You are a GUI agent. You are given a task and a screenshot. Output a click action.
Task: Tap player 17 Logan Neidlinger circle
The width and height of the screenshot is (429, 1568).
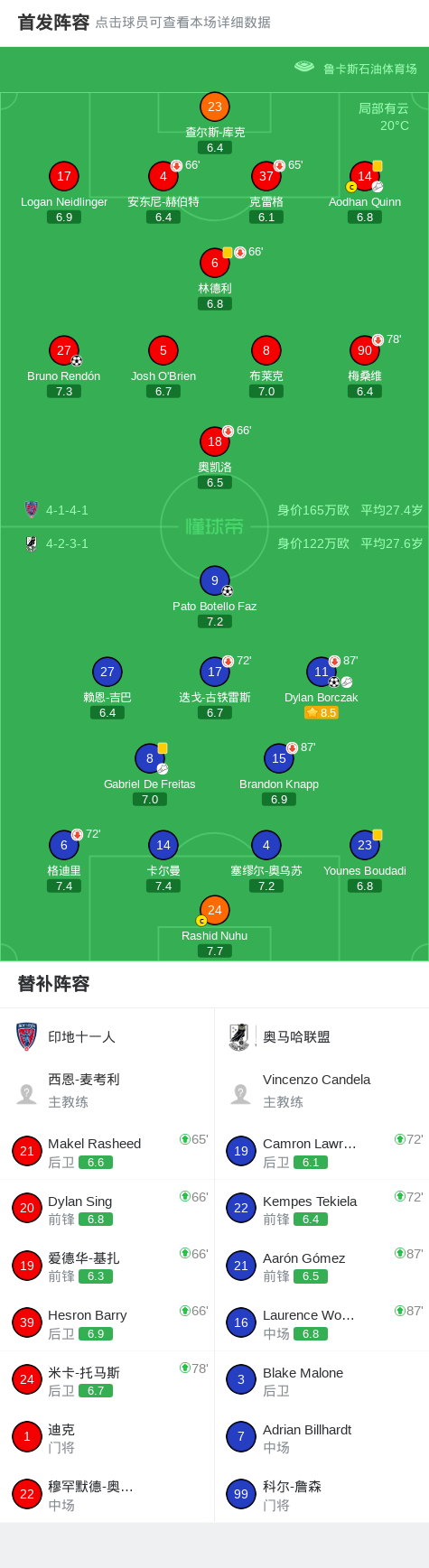pyautogui.click(x=64, y=176)
